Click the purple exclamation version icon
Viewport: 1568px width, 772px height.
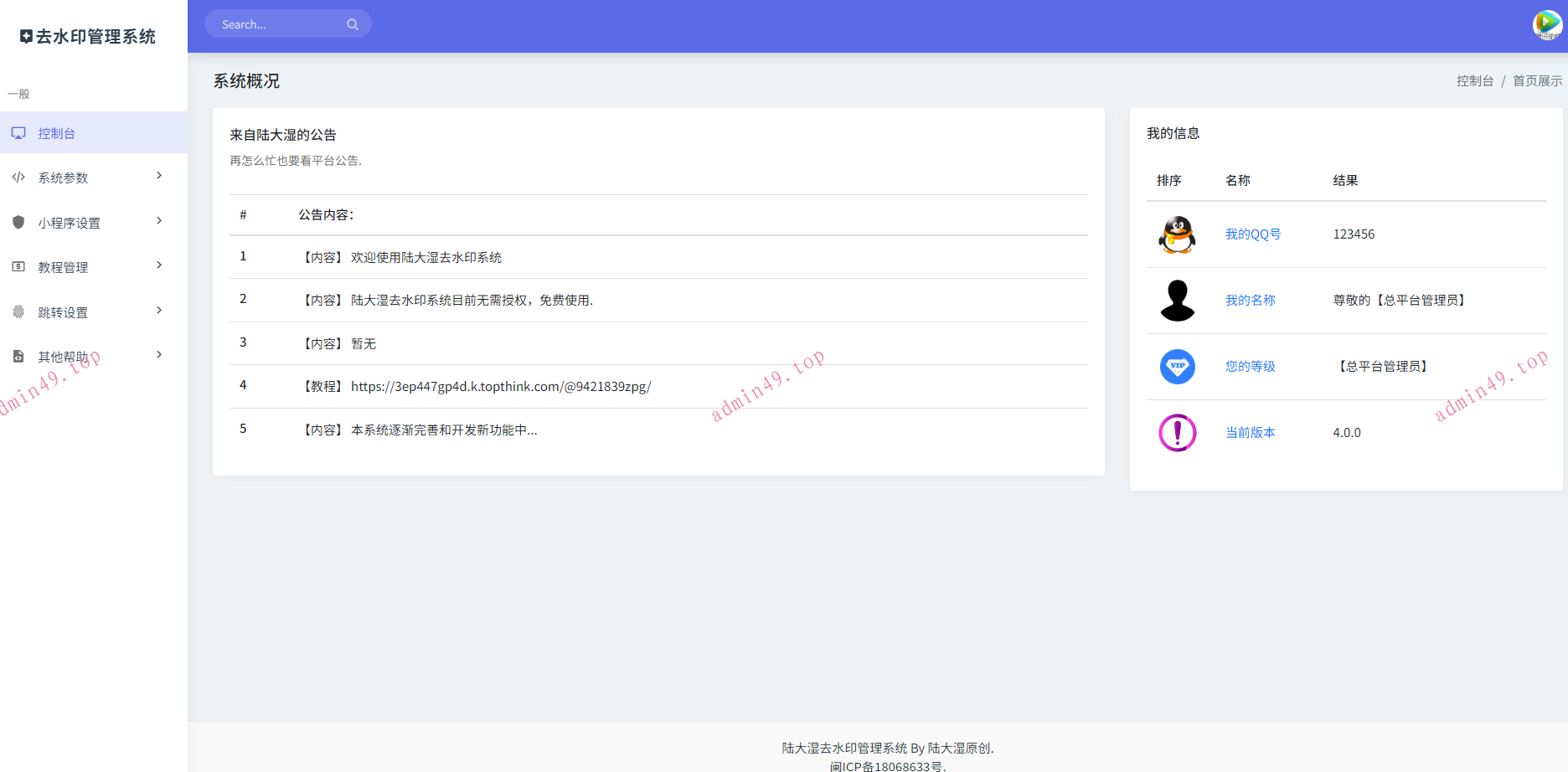1177,433
